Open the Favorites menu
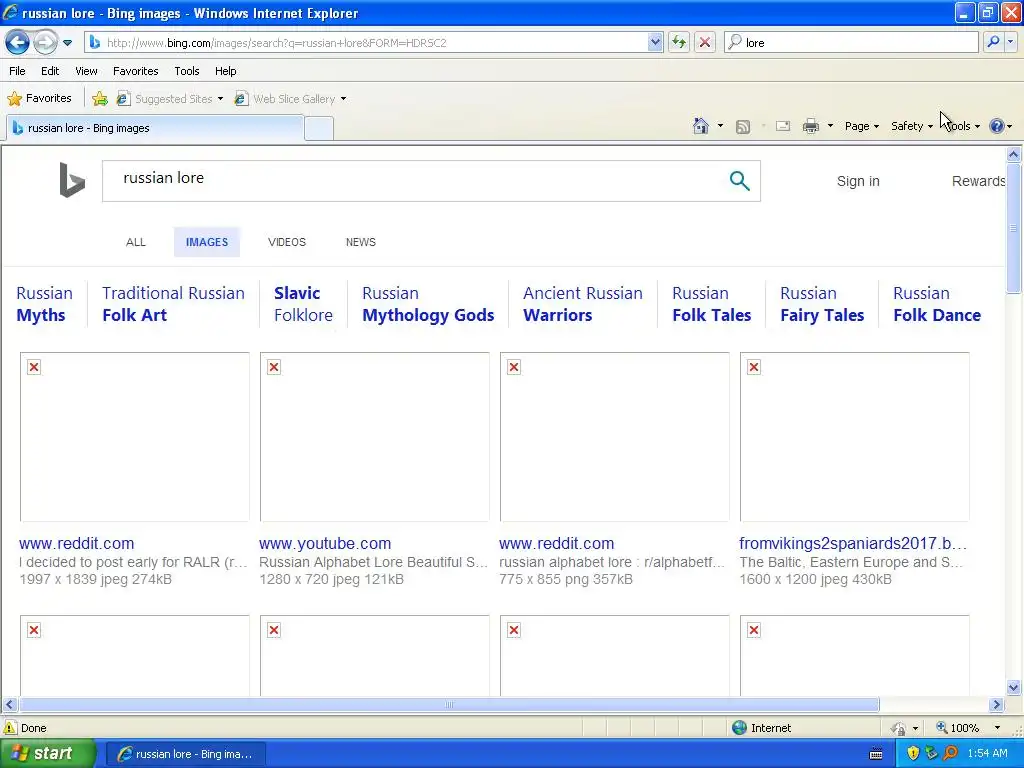 coord(136,71)
